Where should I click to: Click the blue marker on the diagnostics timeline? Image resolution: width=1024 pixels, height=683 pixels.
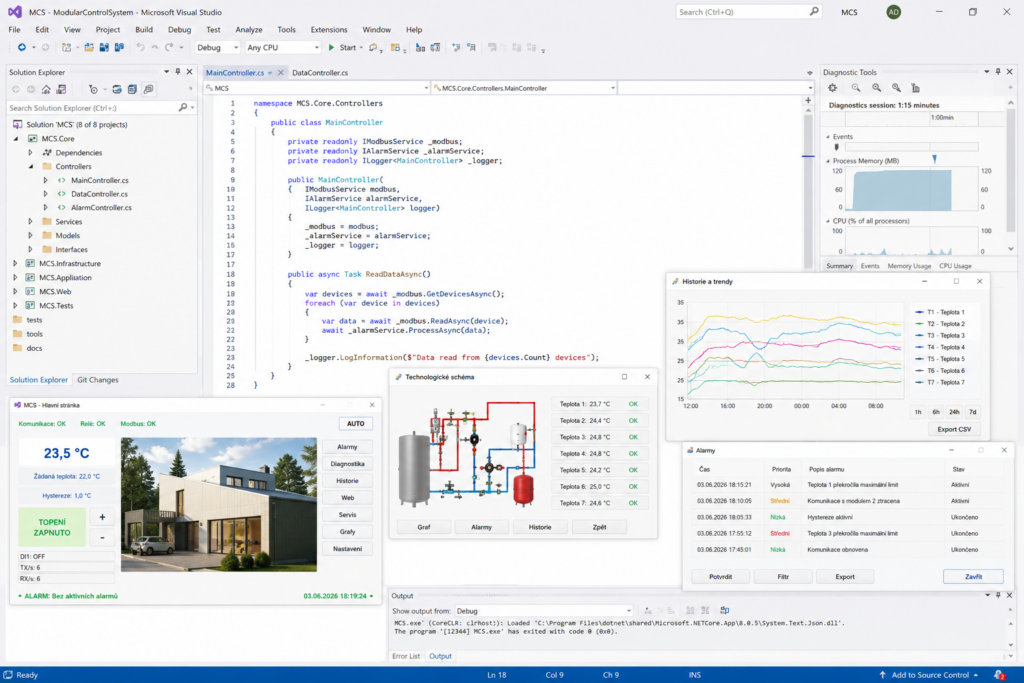click(x=935, y=159)
